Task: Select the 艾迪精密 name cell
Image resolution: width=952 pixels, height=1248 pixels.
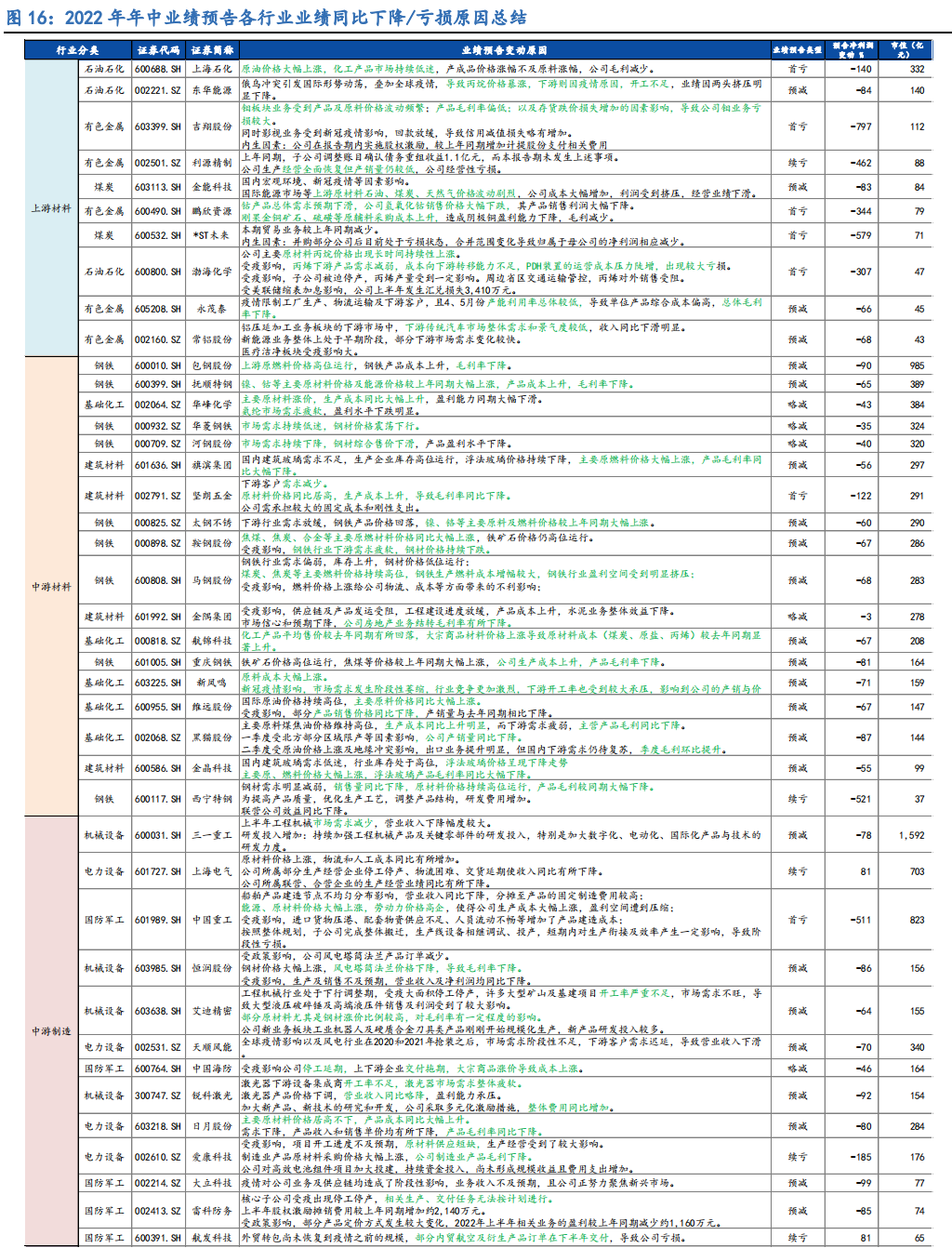Action: (x=212, y=1011)
